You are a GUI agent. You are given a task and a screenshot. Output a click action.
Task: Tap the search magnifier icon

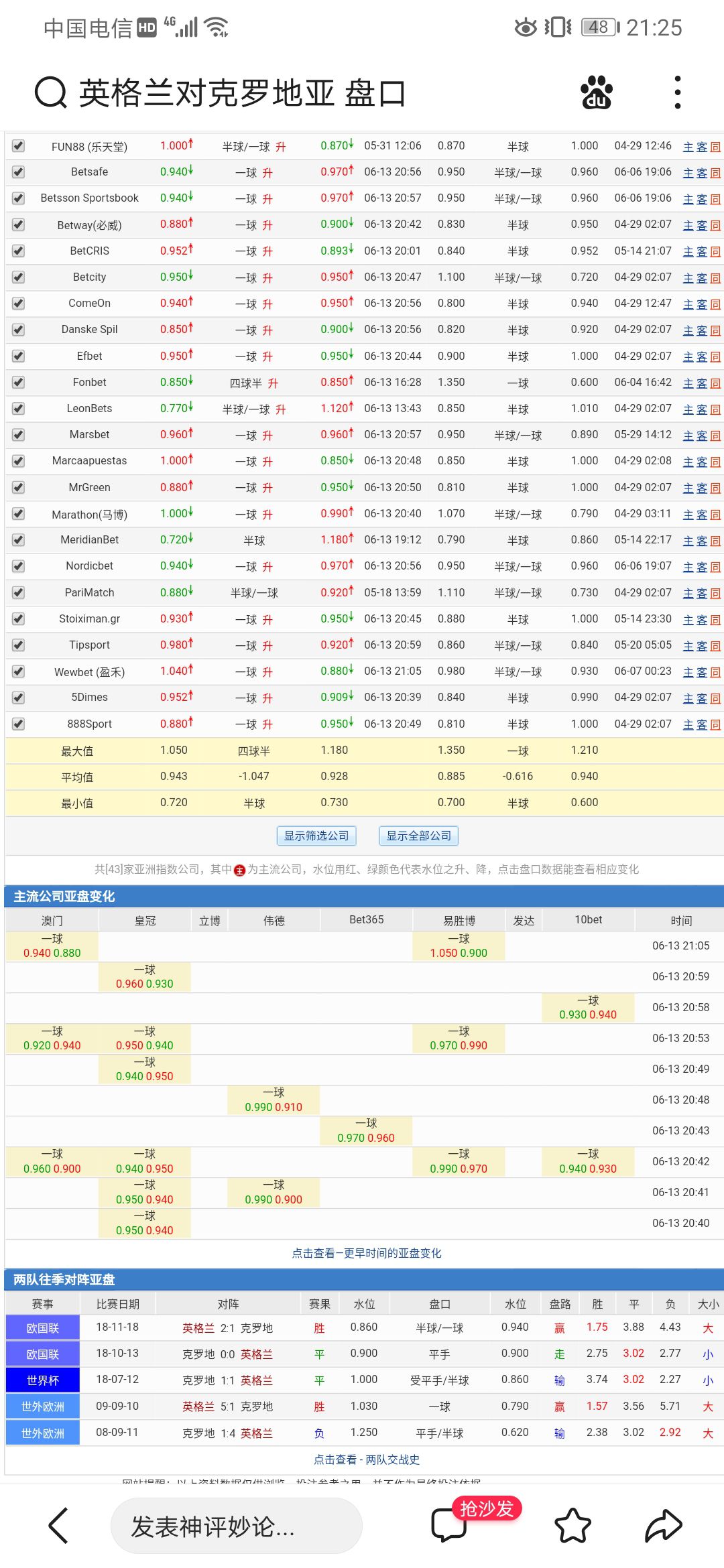(x=51, y=92)
